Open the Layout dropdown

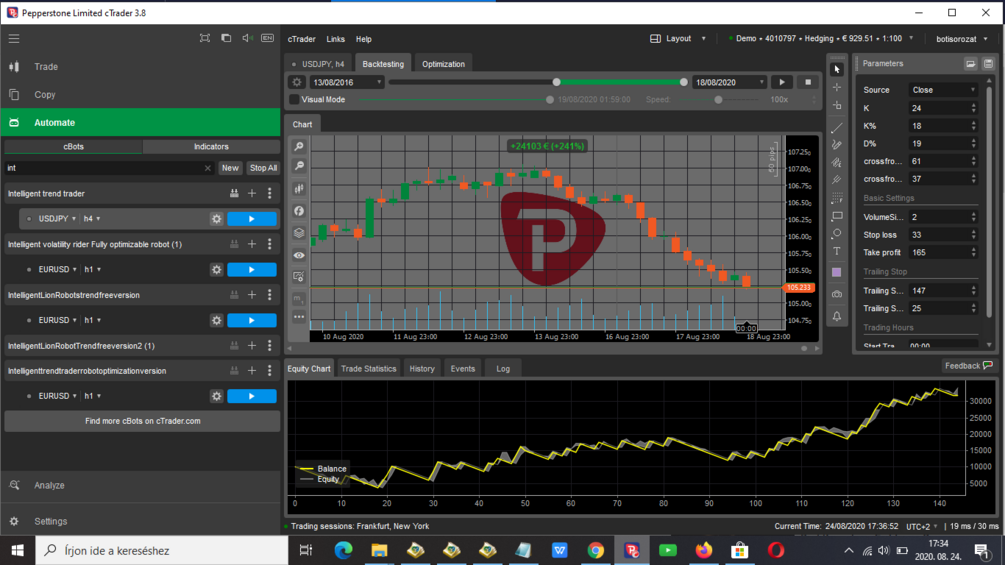pyautogui.click(x=678, y=38)
